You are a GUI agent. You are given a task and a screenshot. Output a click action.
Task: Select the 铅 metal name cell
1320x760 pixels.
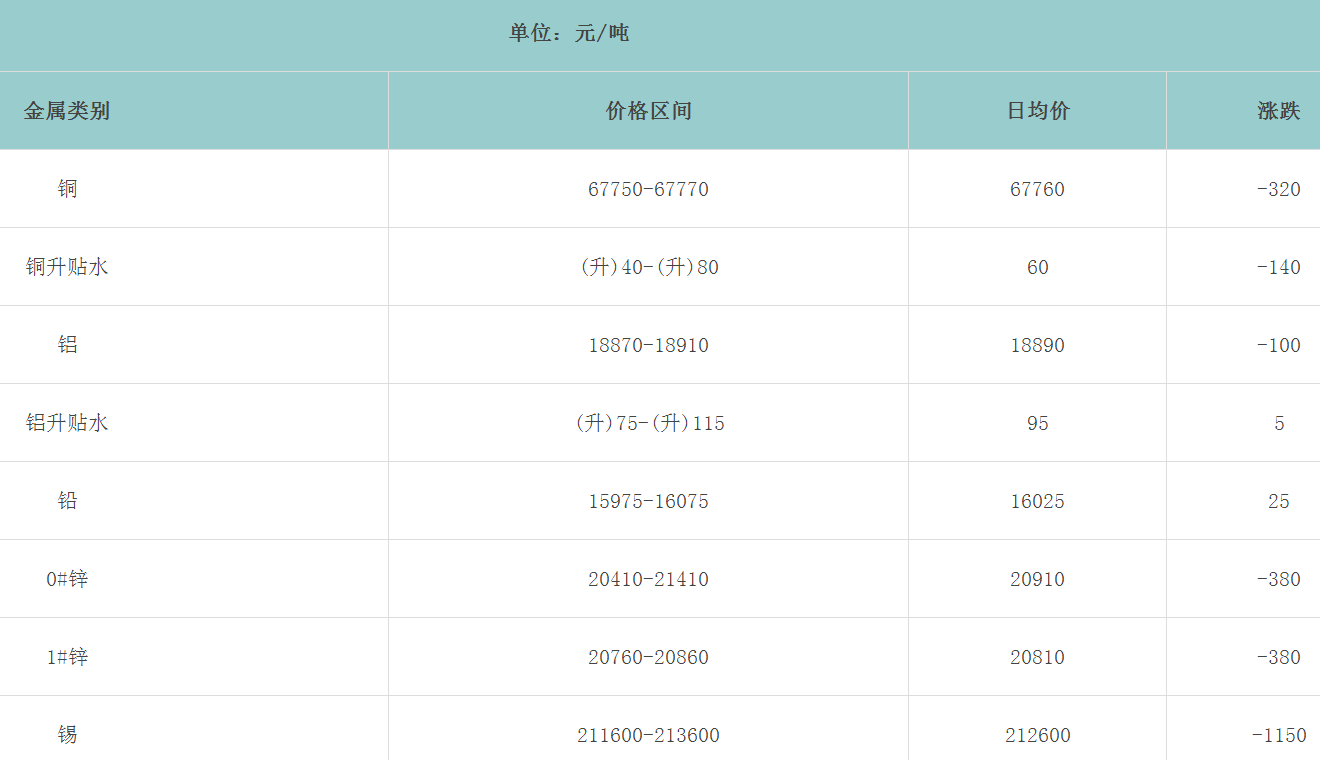[67, 501]
